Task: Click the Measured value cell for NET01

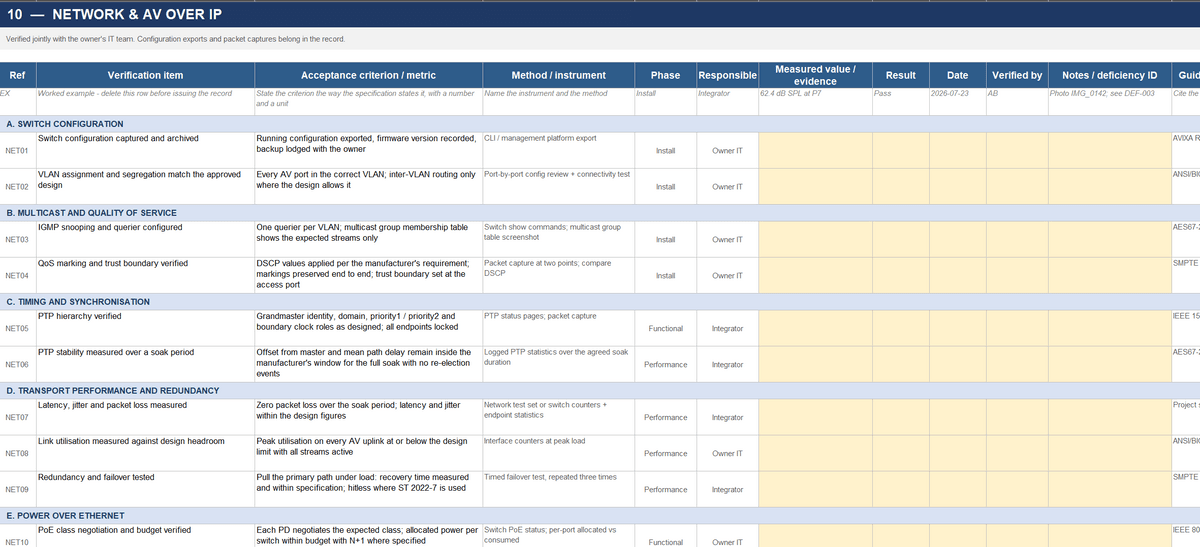Action: point(815,150)
